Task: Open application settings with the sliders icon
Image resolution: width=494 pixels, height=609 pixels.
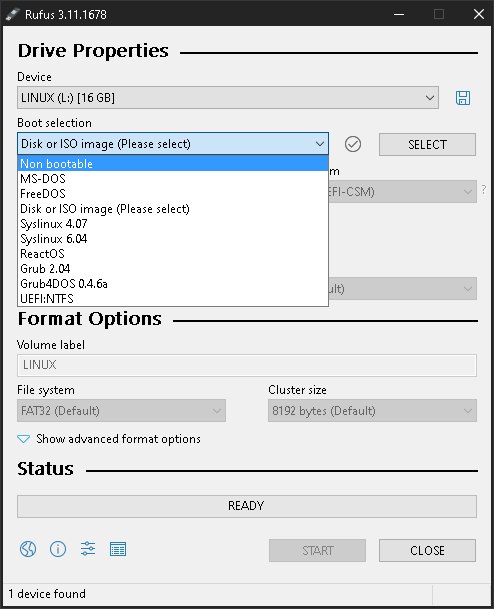Action: tap(88, 549)
